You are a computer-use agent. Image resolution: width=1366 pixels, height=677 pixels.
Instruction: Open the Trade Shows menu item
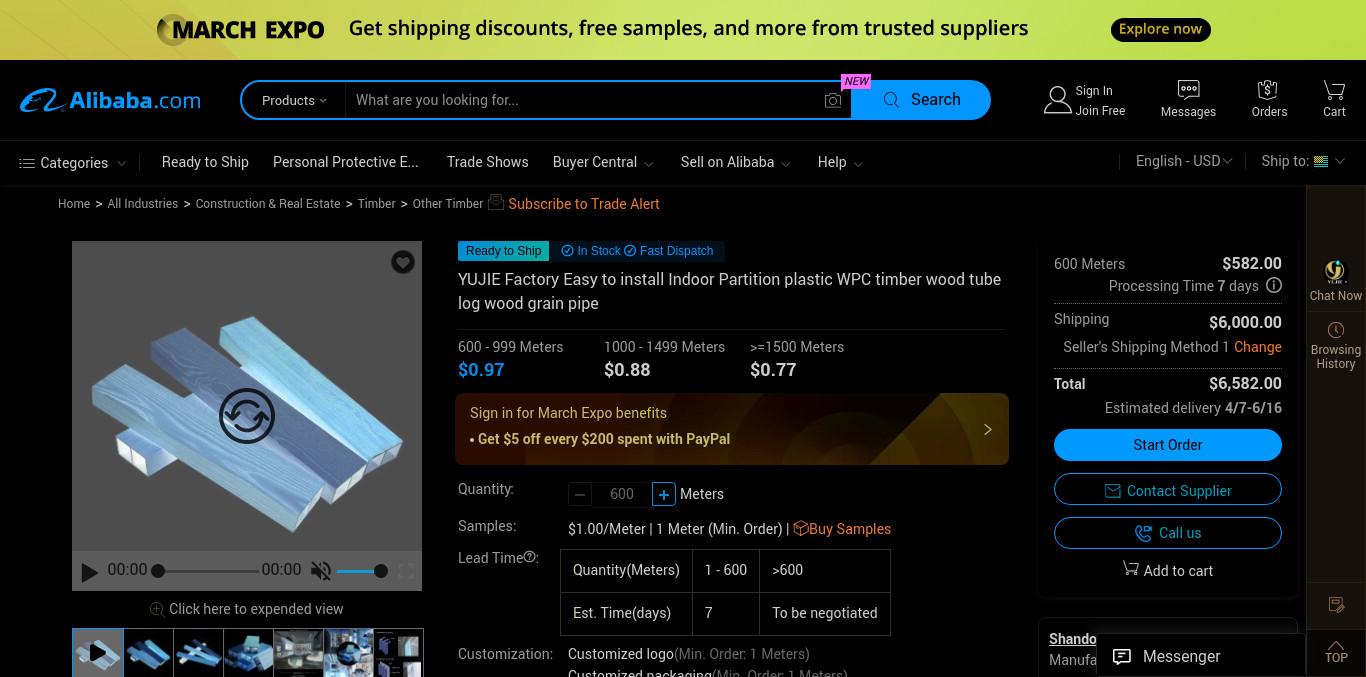487,161
